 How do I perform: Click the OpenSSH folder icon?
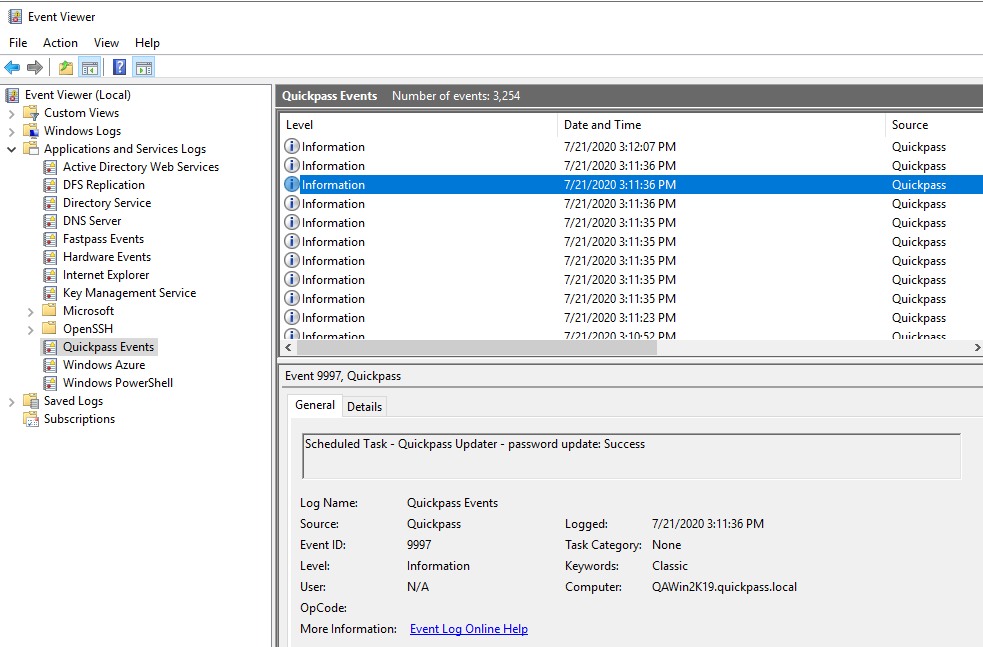click(x=50, y=329)
